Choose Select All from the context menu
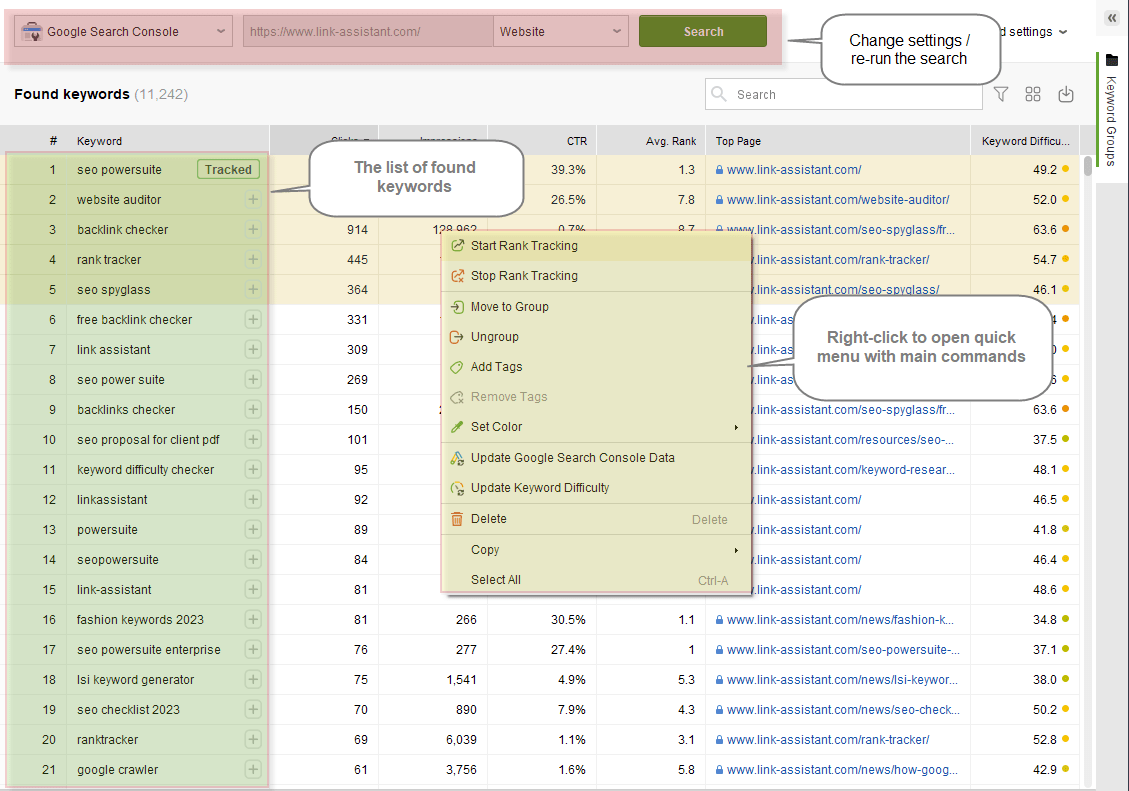This screenshot has width=1129, height=791. click(596, 579)
